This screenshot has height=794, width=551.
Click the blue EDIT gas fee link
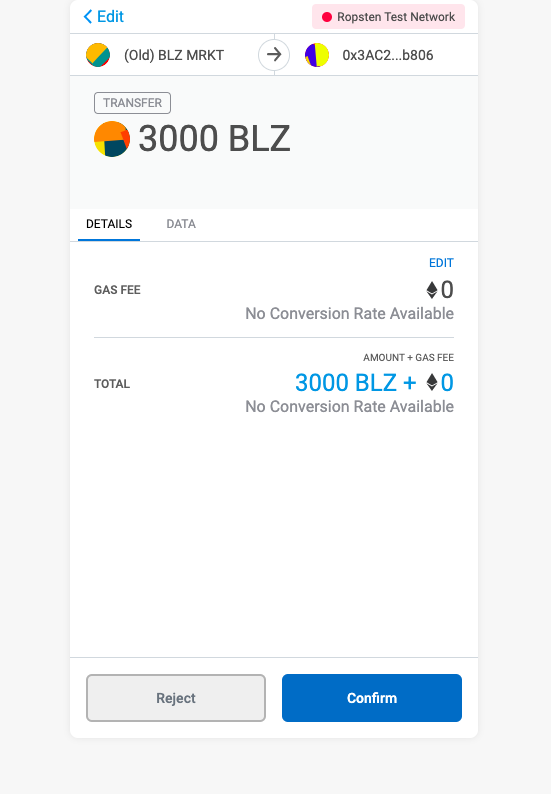[x=441, y=263]
